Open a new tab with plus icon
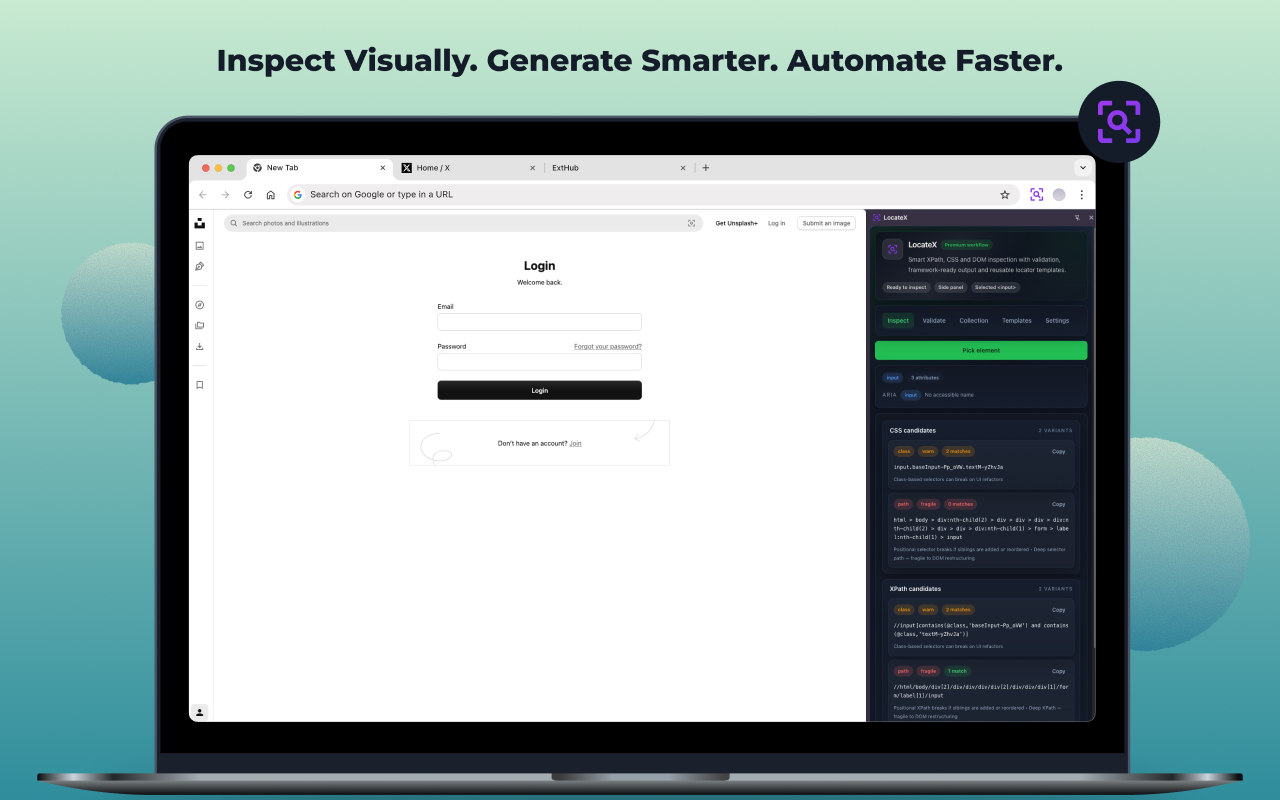 click(706, 168)
